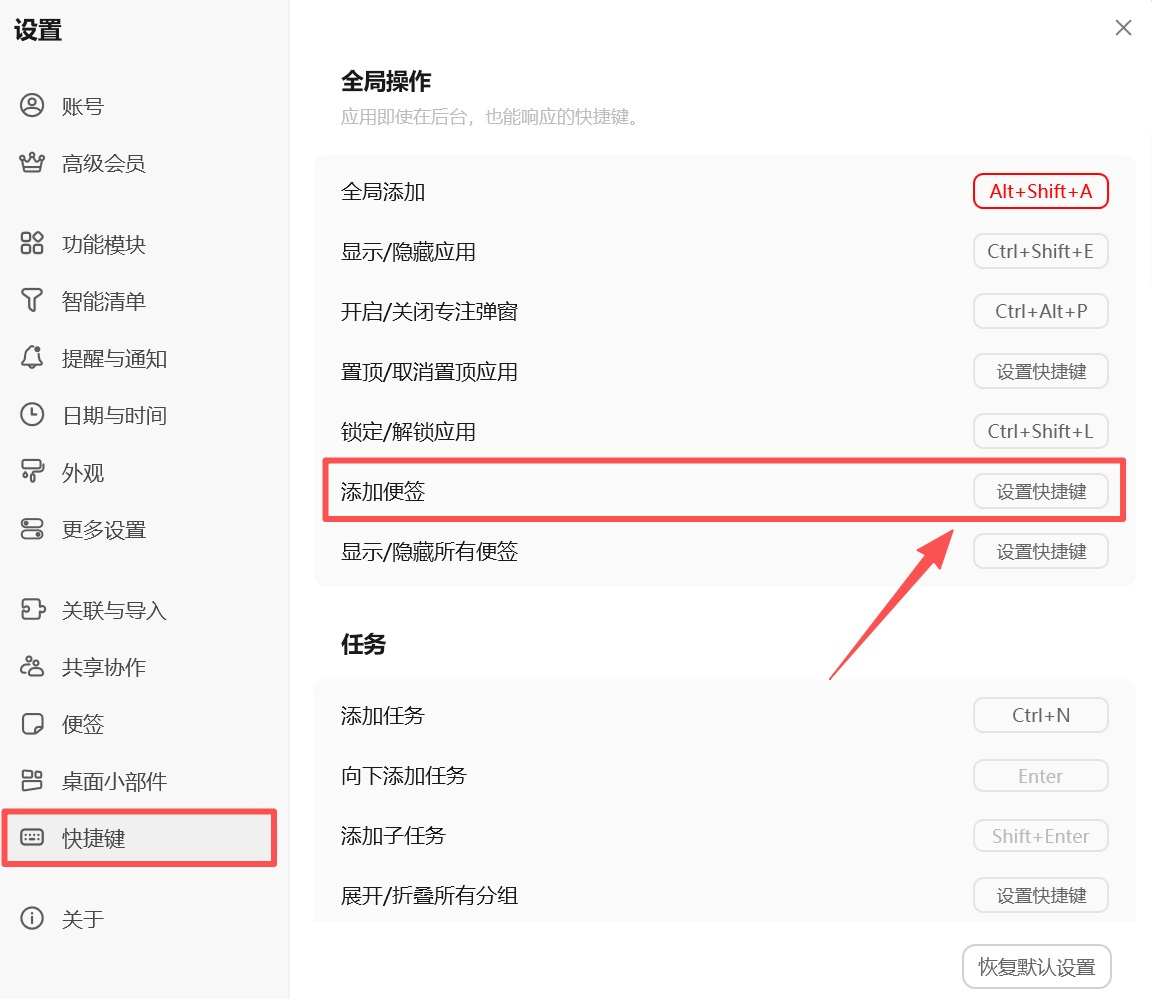Click the 快捷键 keyboard icon
Screen dimensions: 1152x999
click(29, 838)
